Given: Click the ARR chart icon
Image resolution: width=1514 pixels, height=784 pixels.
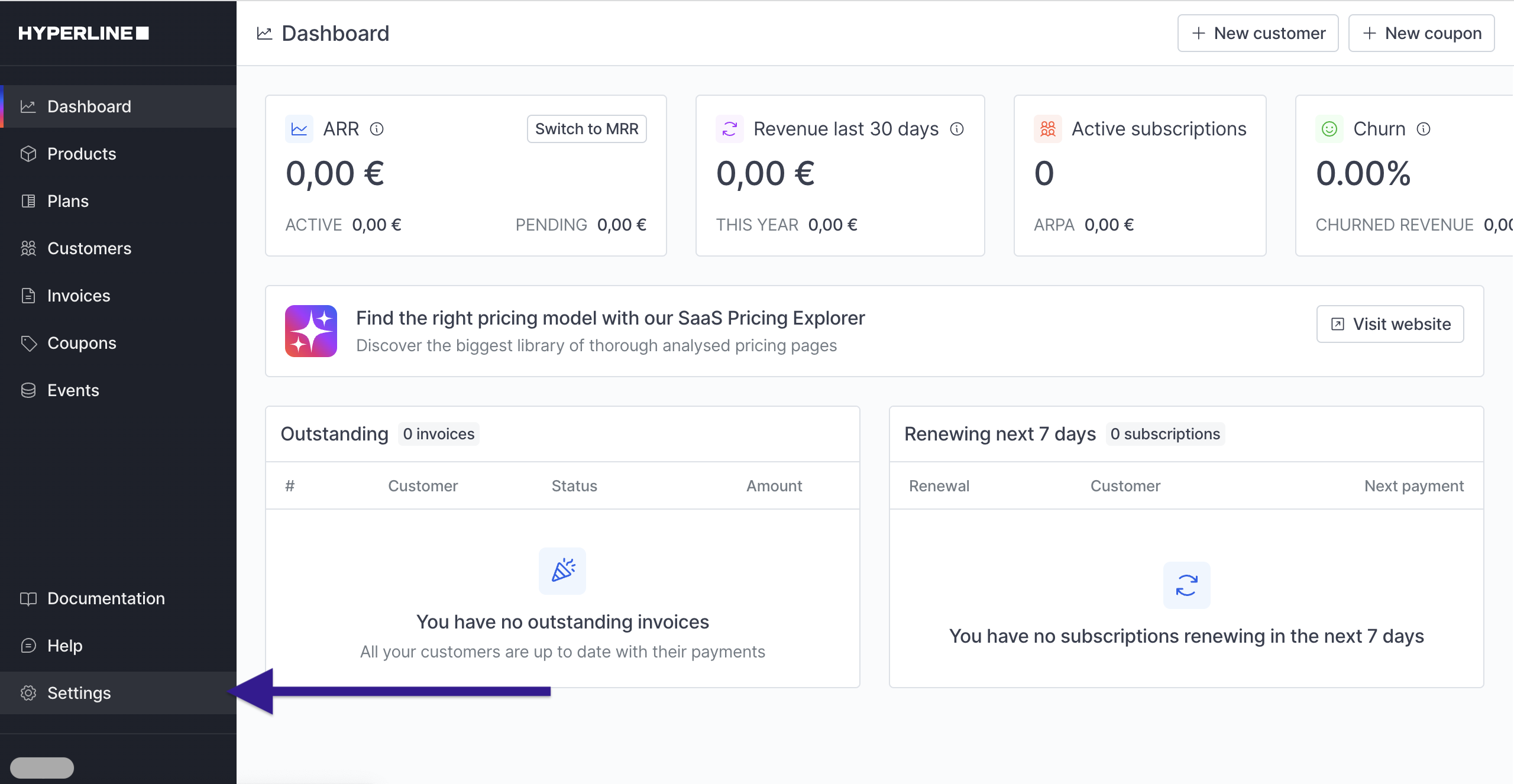Looking at the screenshot, I should (x=299, y=129).
